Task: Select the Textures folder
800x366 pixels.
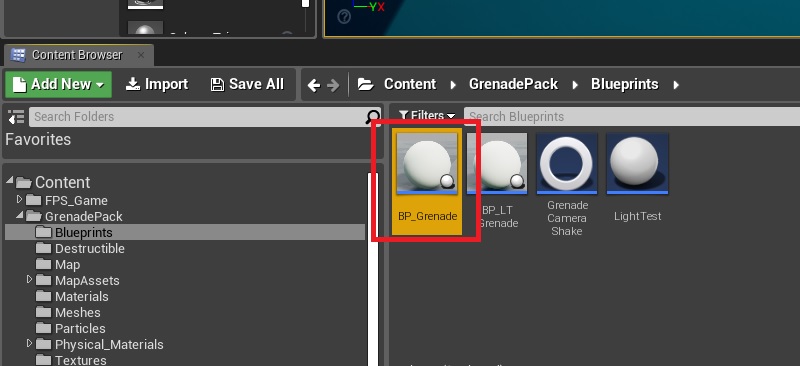Action: [x=71, y=360]
